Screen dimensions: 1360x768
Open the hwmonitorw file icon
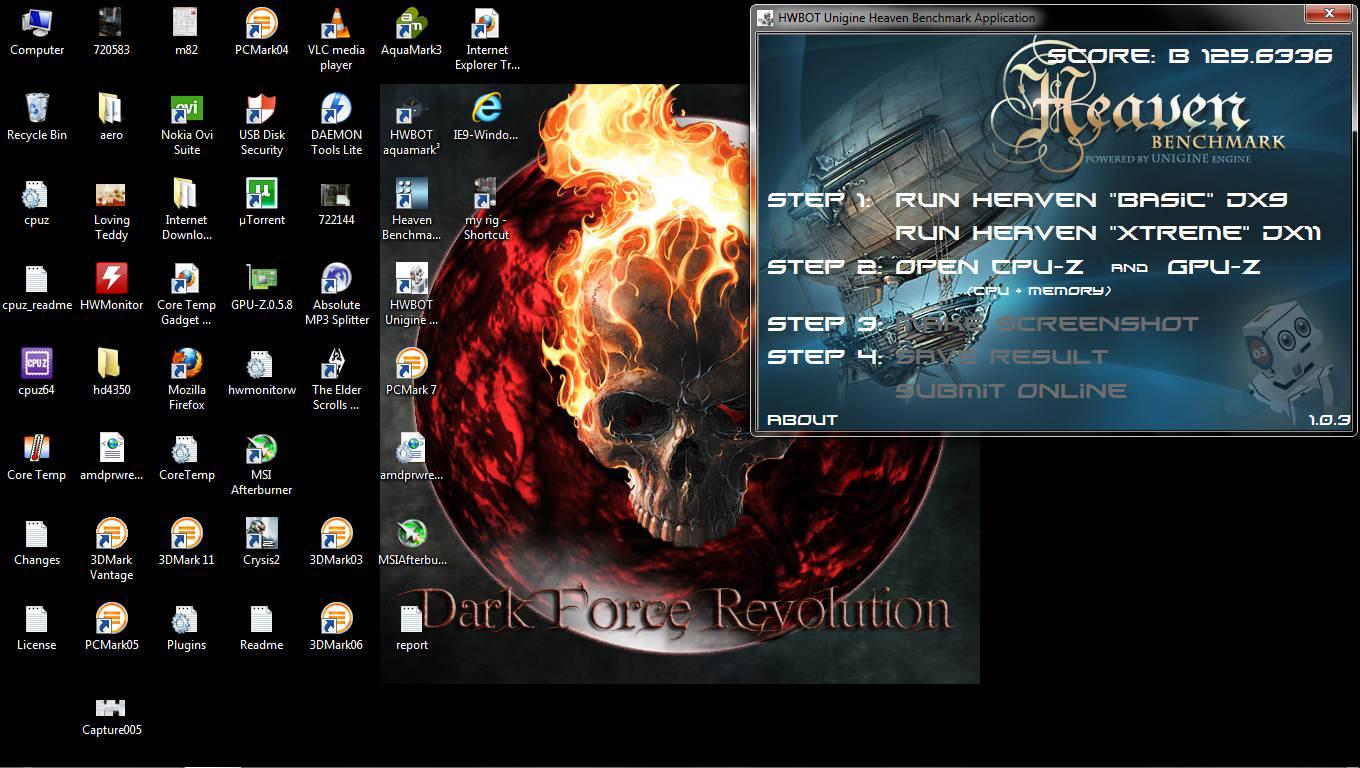coord(261,373)
